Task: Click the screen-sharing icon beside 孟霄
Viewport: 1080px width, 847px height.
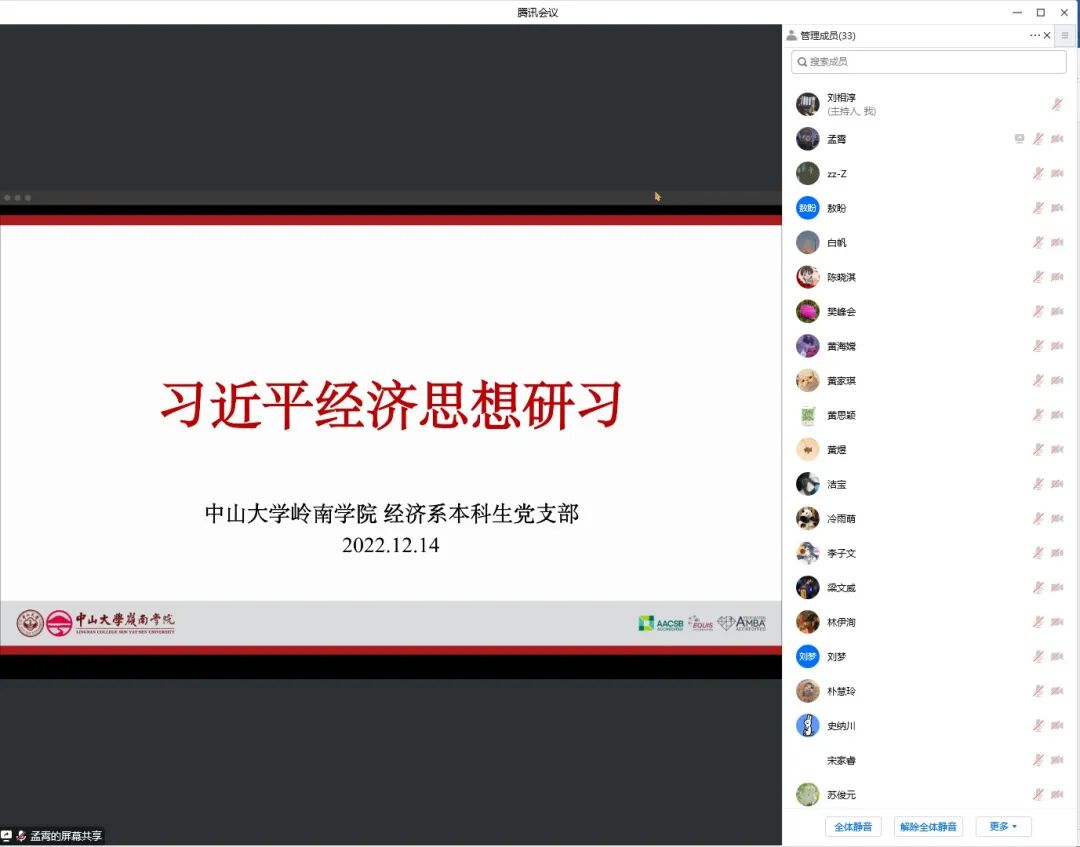Action: (x=1019, y=139)
